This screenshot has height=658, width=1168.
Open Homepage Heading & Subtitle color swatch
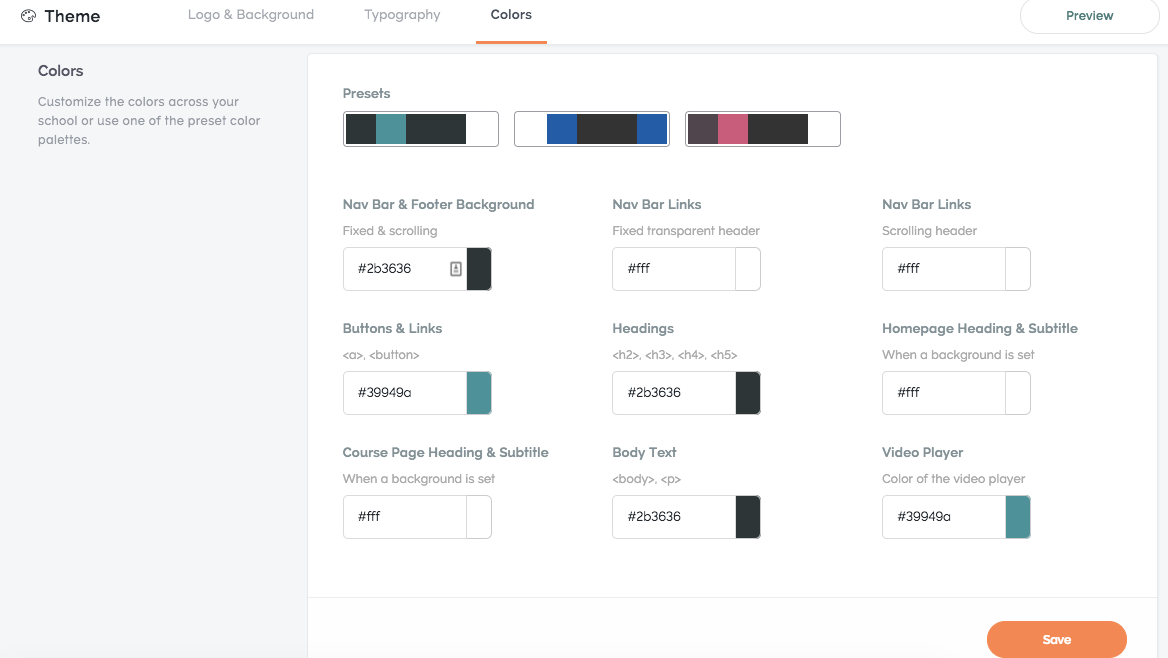pyautogui.click(x=1018, y=393)
